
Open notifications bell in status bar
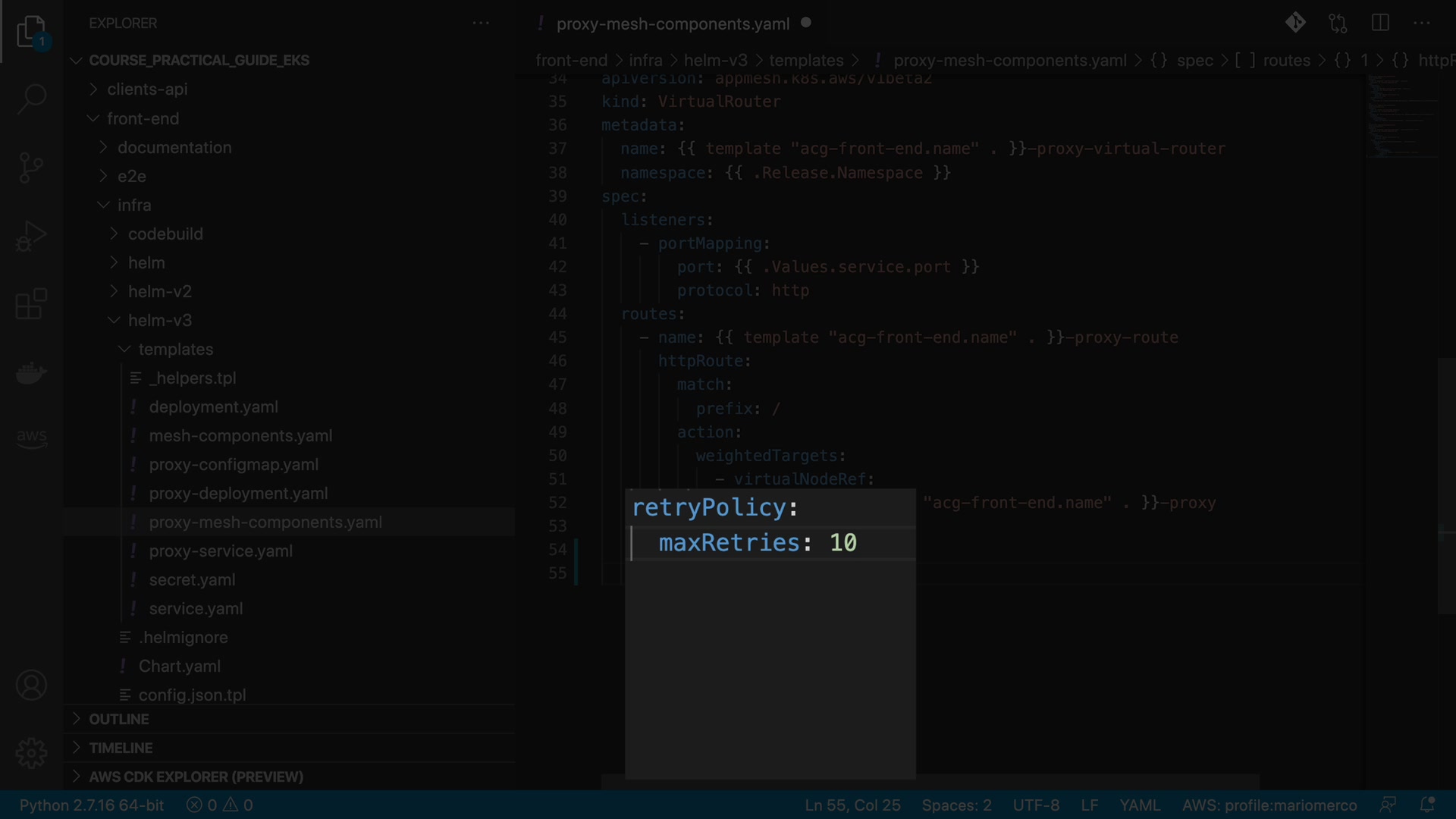1426,805
